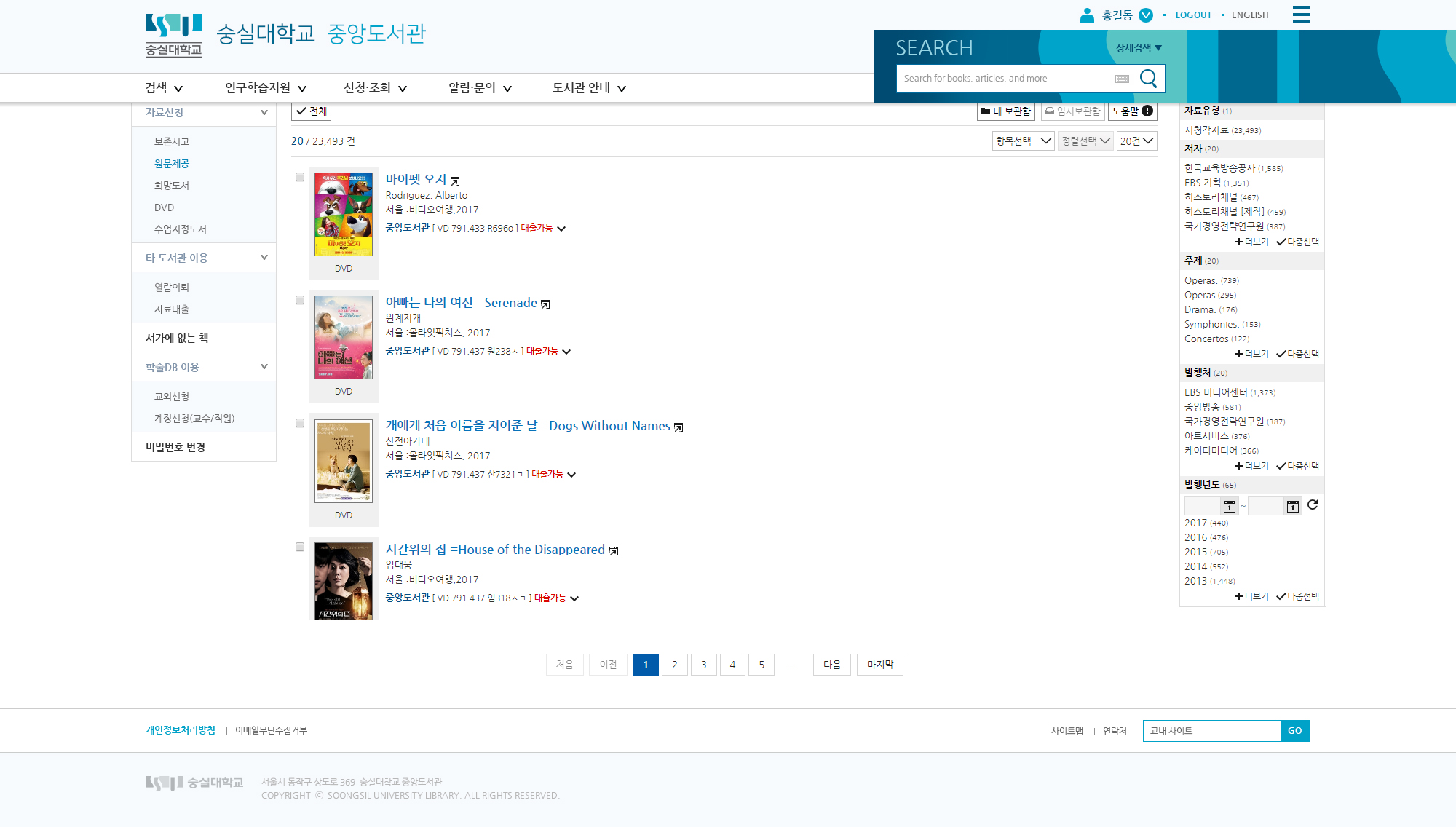Click the LOGOUT link
This screenshot has width=1456, height=827.
tap(1193, 15)
